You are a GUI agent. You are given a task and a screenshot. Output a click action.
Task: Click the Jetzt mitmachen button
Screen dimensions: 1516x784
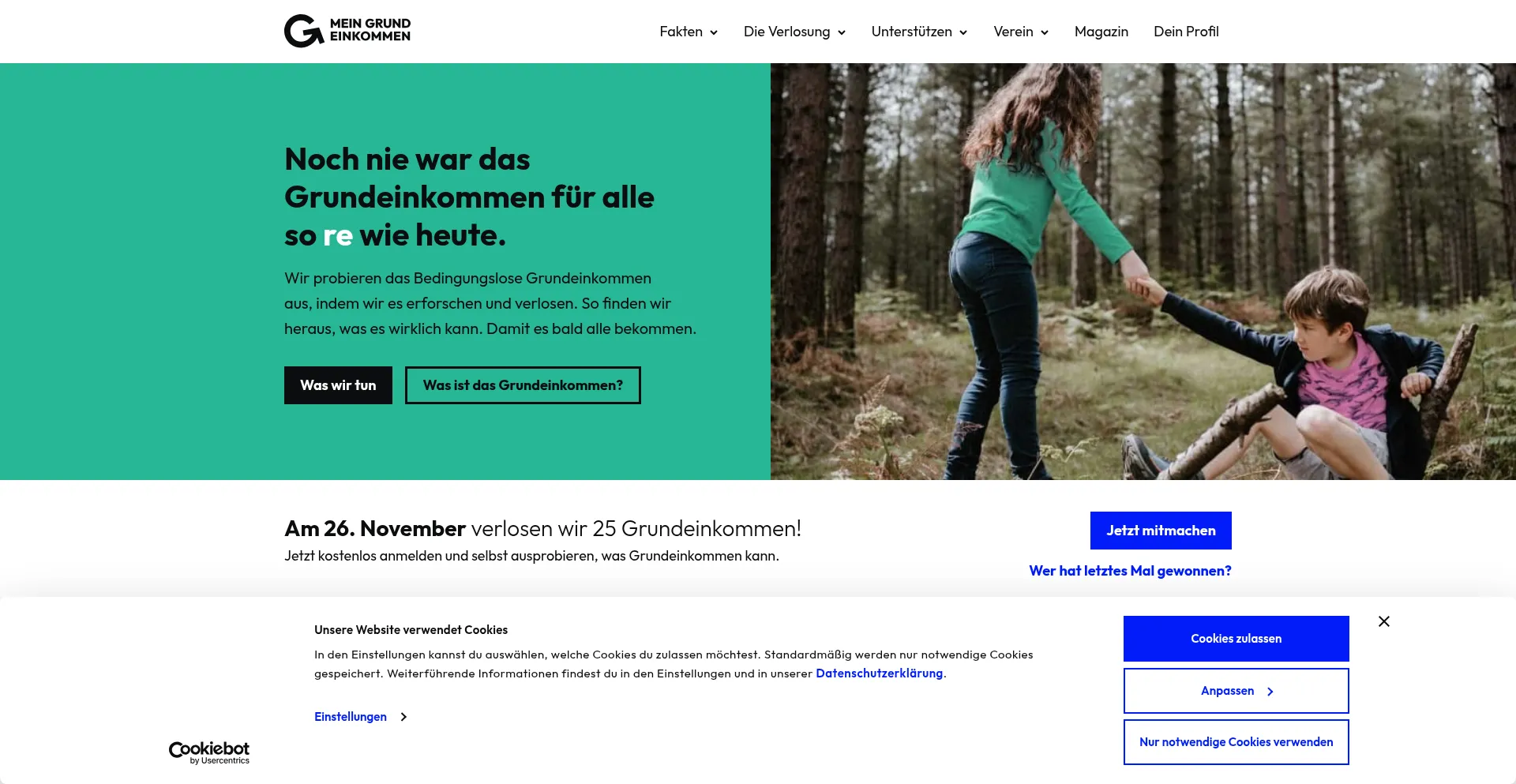click(x=1161, y=531)
